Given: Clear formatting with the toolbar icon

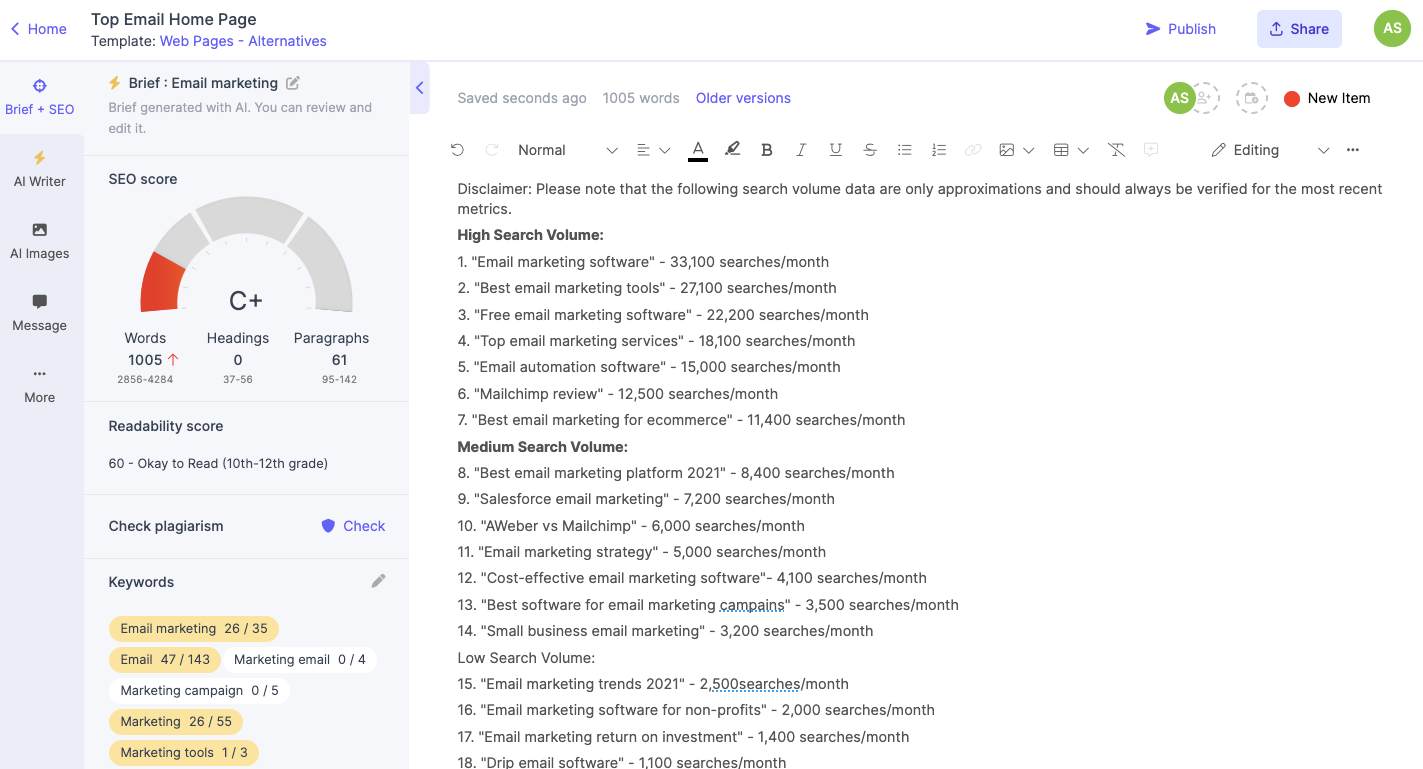Looking at the screenshot, I should (1117, 150).
